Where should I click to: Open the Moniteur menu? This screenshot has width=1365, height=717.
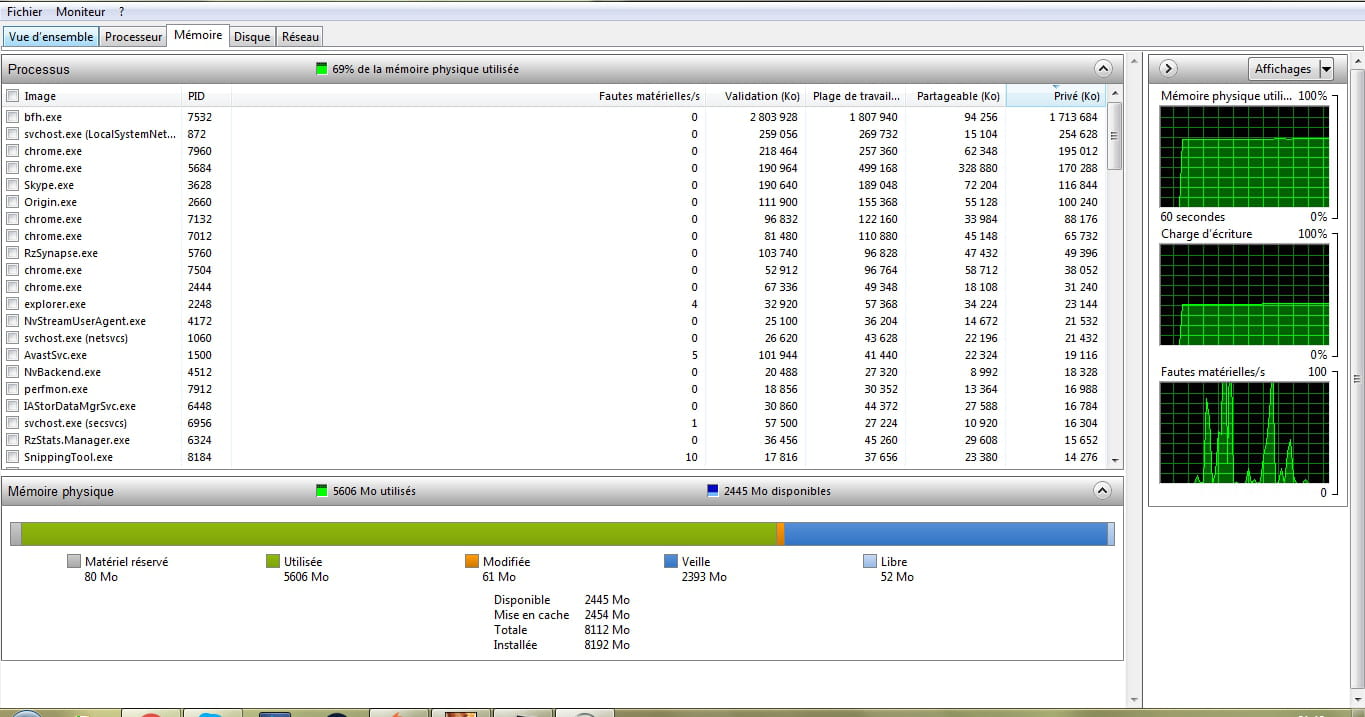coord(80,12)
